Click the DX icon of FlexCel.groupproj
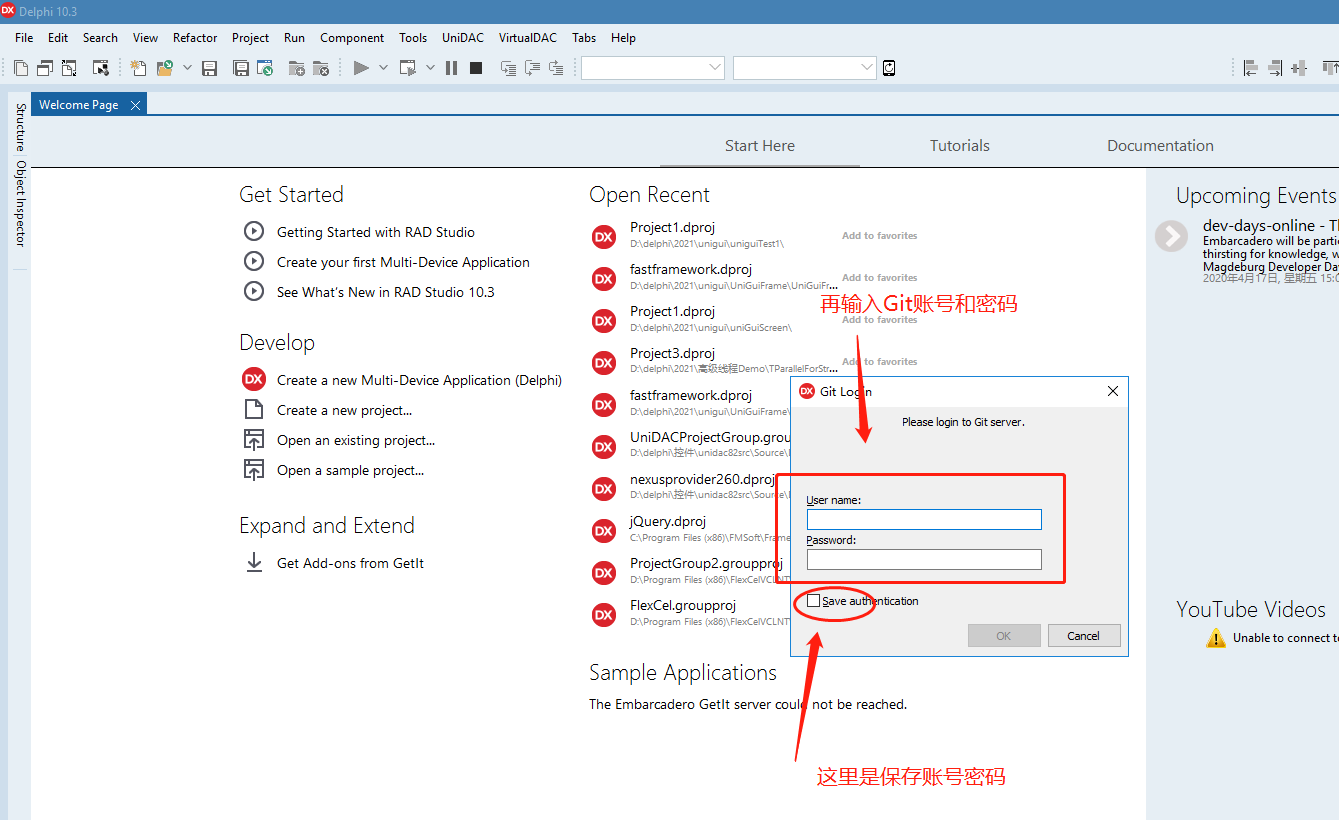This screenshot has height=820, width=1339. click(x=604, y=615)
